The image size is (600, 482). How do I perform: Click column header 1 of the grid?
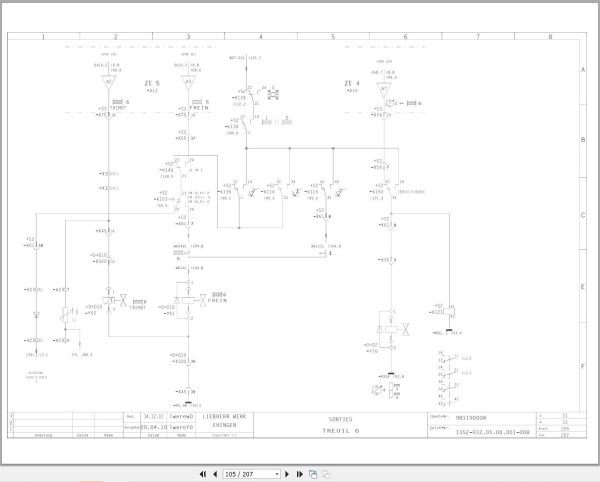coord(43,37)
